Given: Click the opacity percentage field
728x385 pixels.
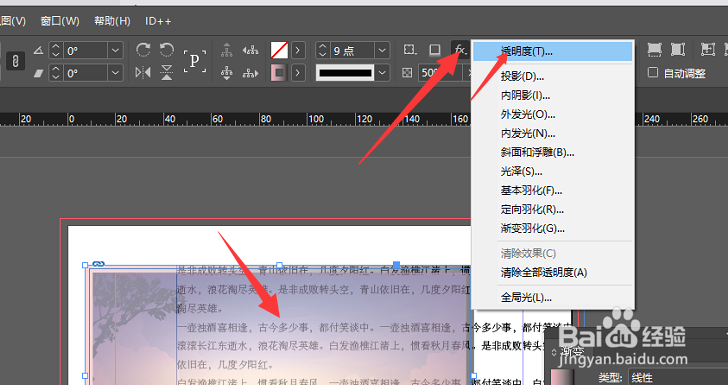Looking at the screenshot, I should coord(441,73).
